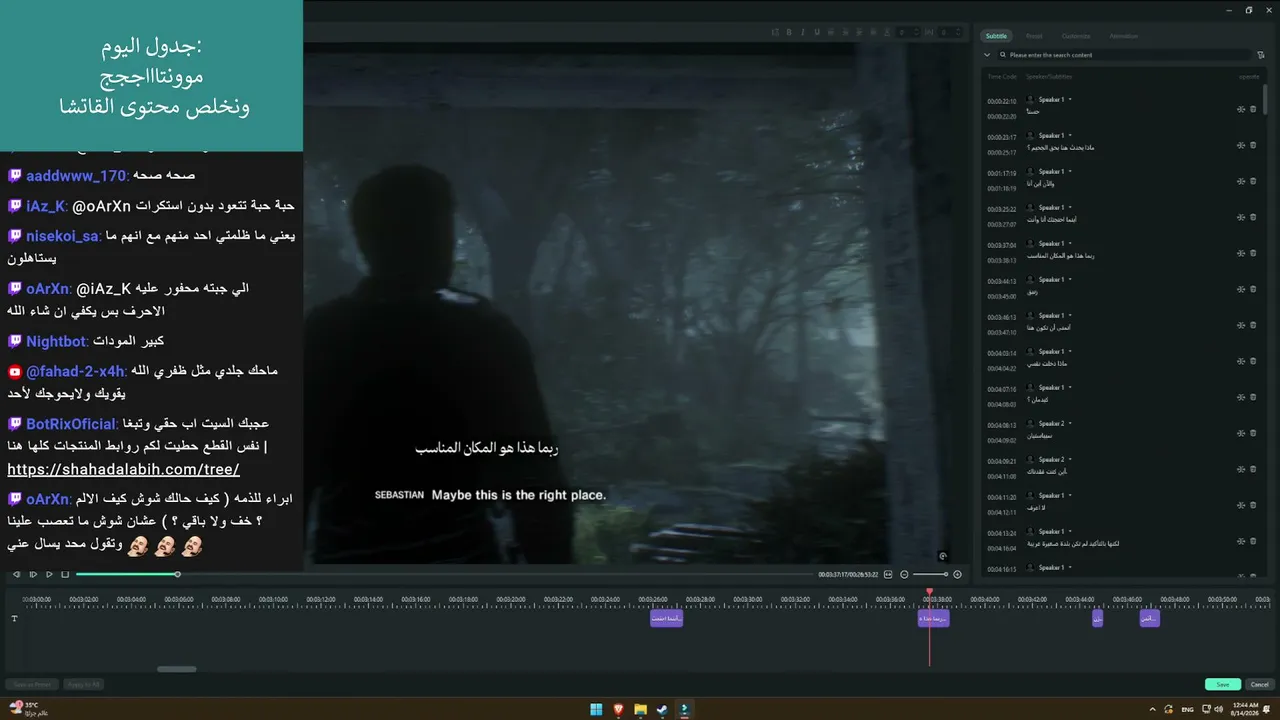Delete the subtitle at 00:03:25:22
Screen dimensions: 1280x720
[1253, 217]
